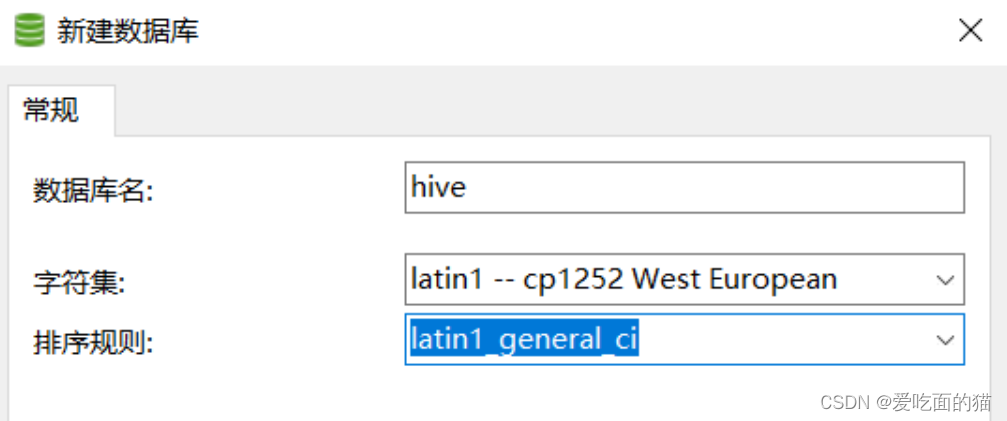Click empty title bar area beside 新建数据库

[578, 31]
